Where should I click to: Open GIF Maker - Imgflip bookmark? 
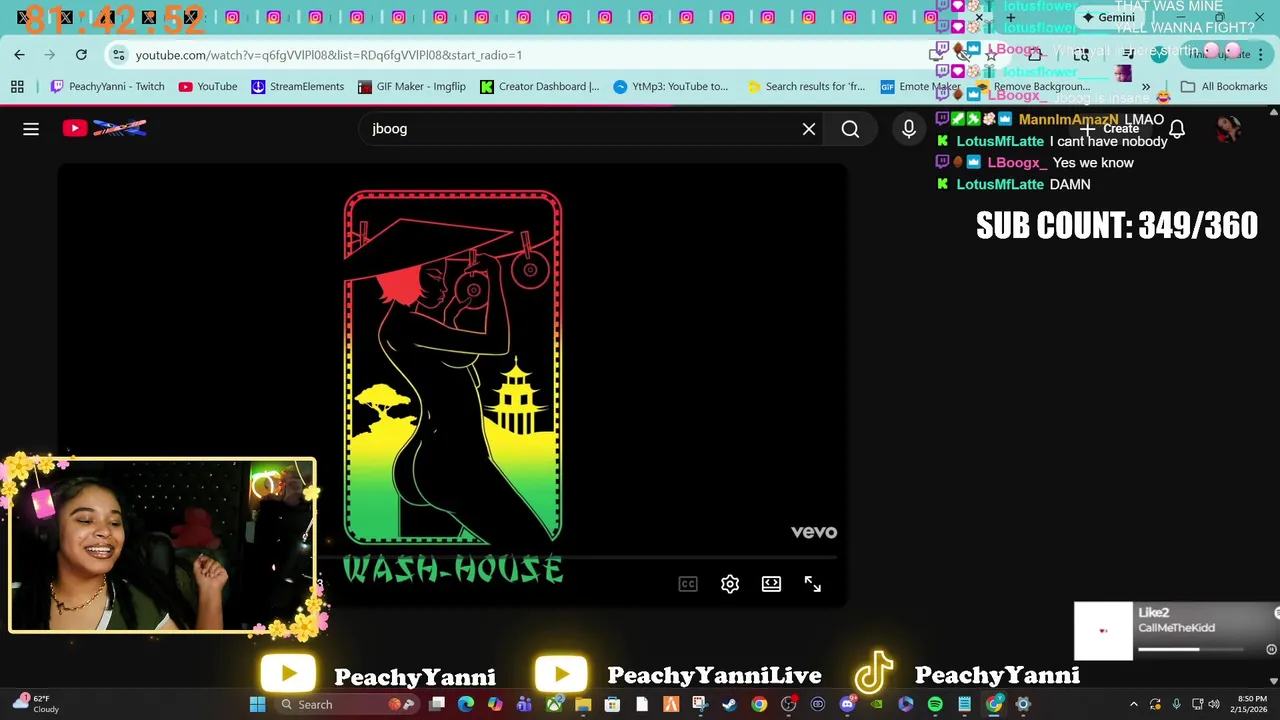pyautogui.click(x=412, y=87)
